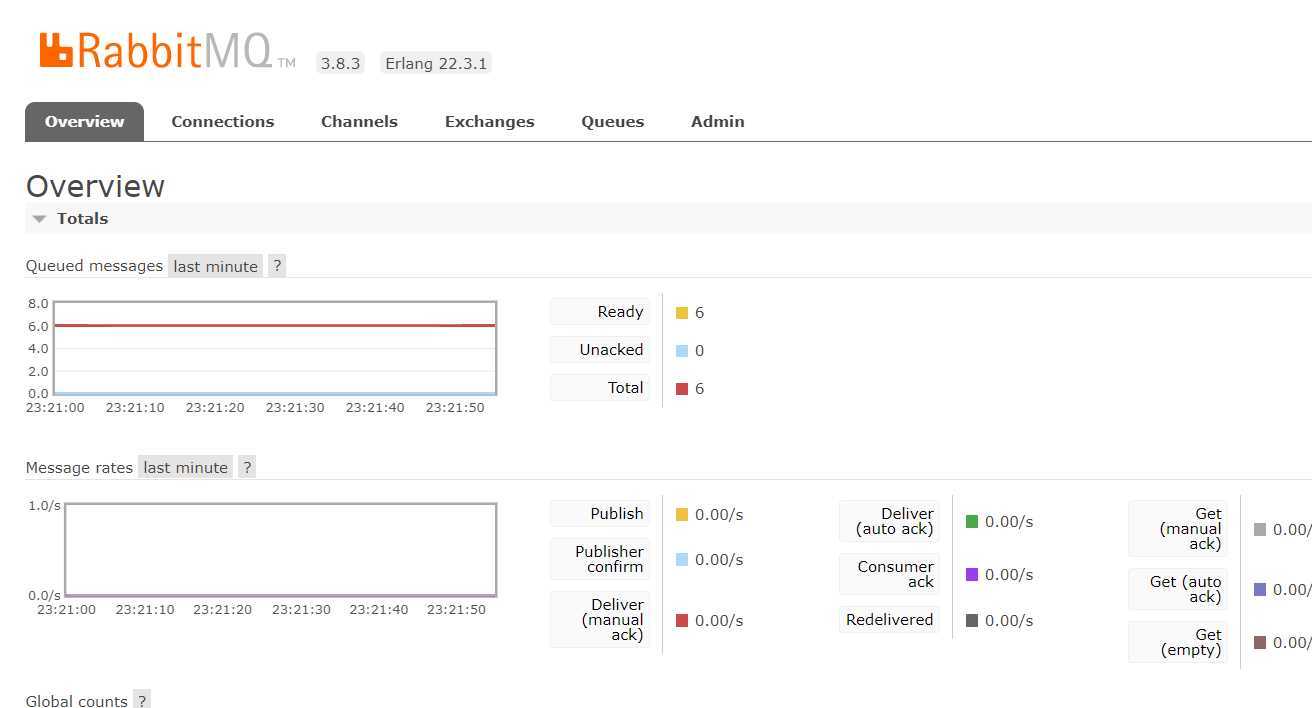Screen dimensions: 1312x708
Task: Click the Get (manual ack) label
Action: (x=1178, y=529)
